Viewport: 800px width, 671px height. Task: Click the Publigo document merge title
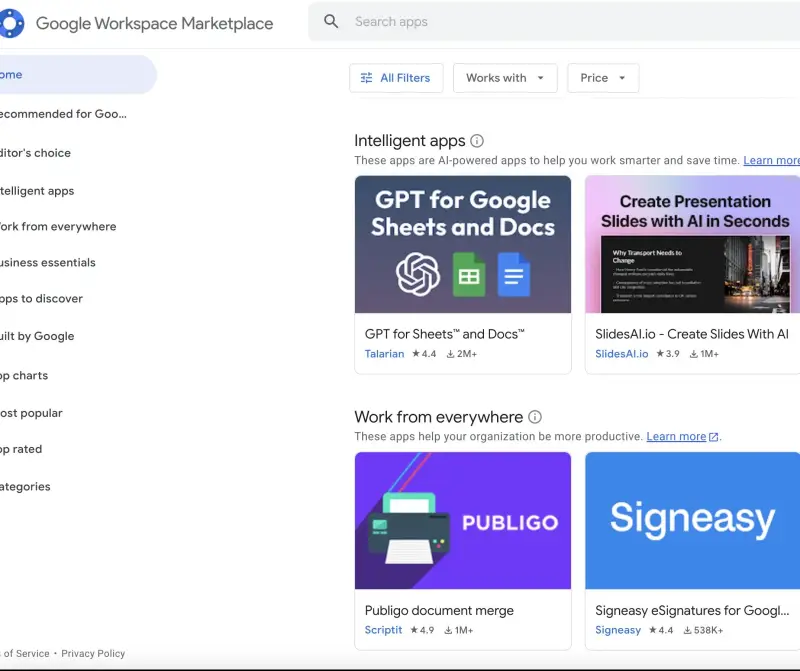(x=439, y=611)
